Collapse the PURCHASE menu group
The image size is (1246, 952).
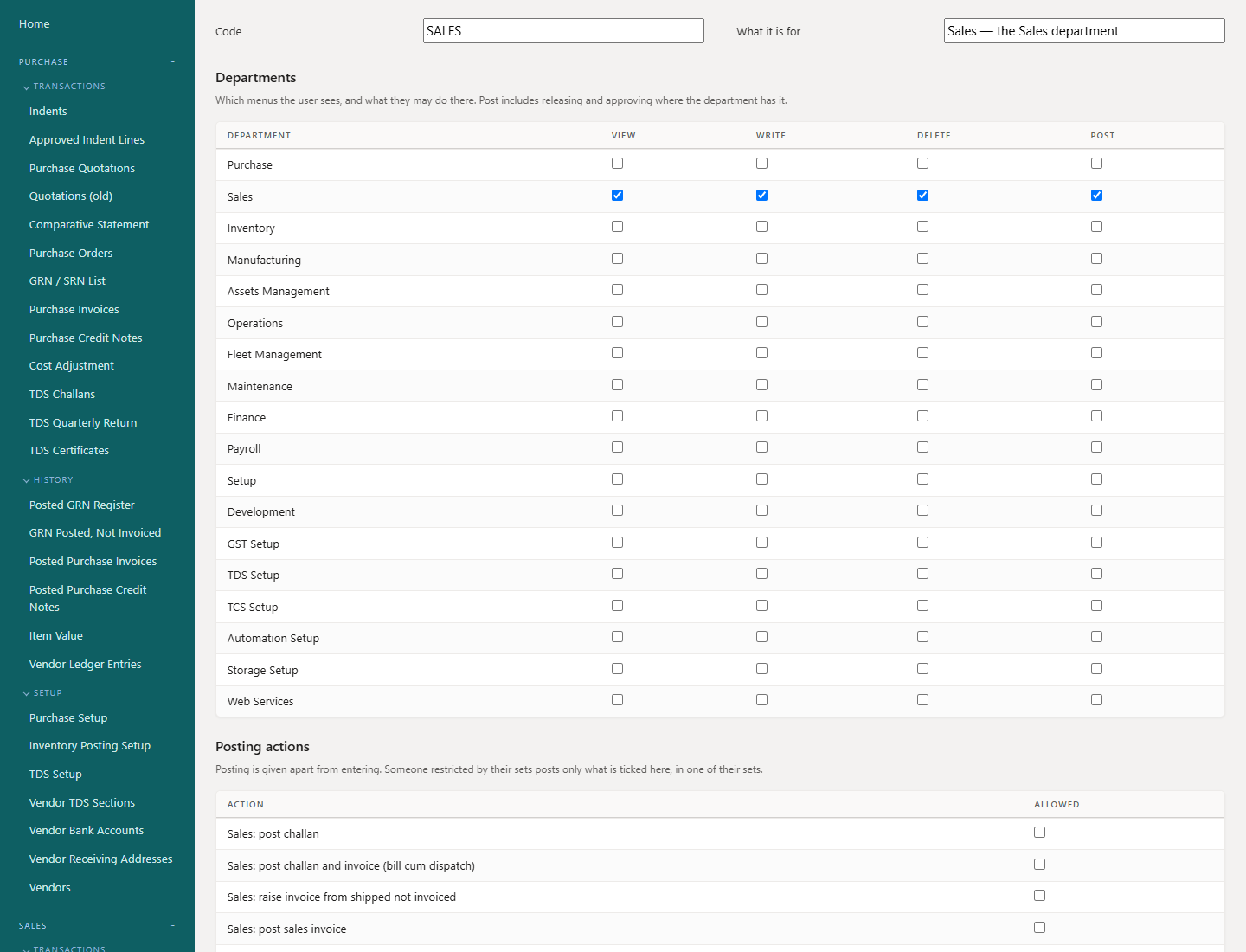(97, 62)
